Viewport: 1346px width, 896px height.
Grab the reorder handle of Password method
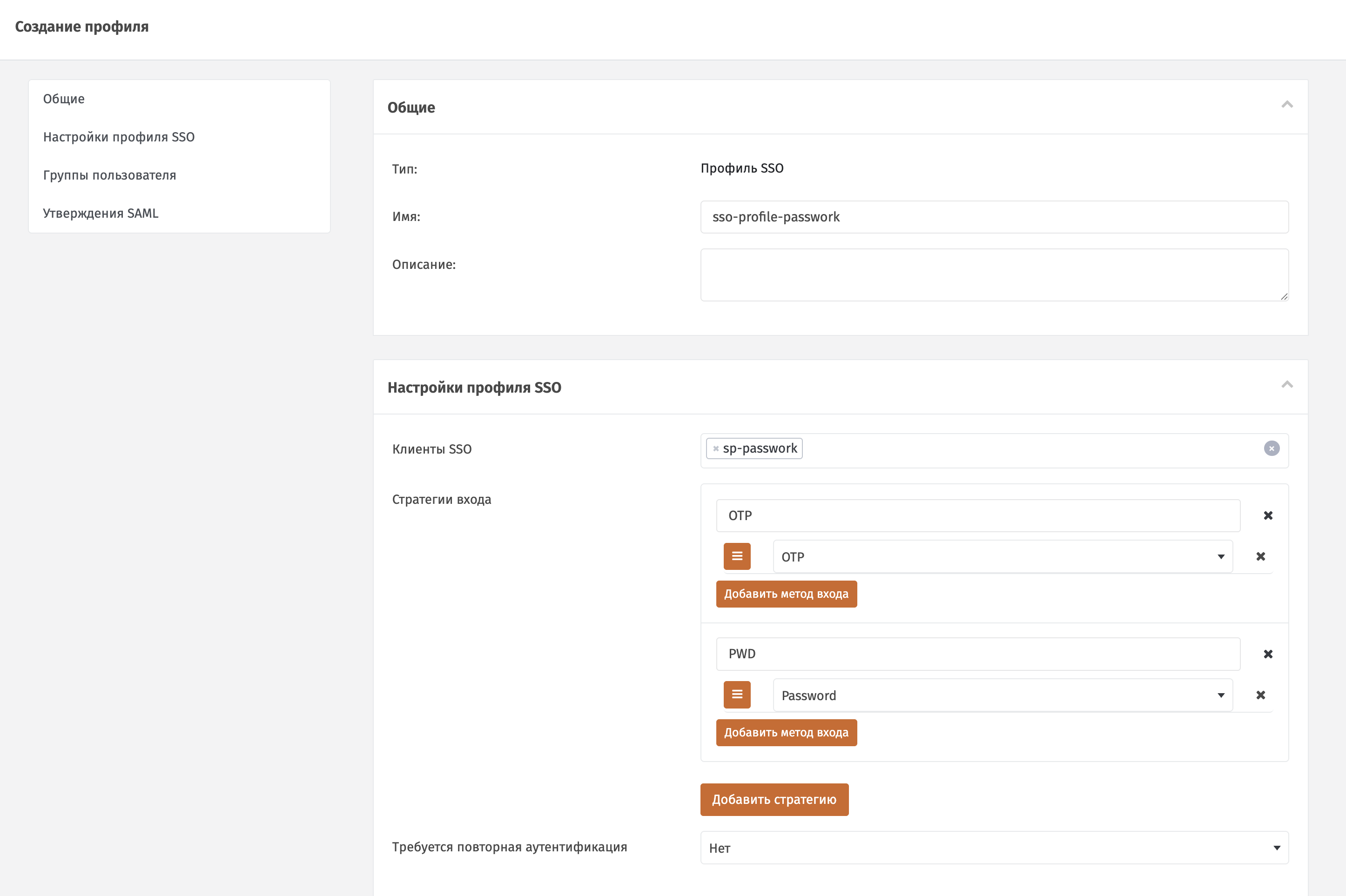pyautogui.click(x=737, y=695)
